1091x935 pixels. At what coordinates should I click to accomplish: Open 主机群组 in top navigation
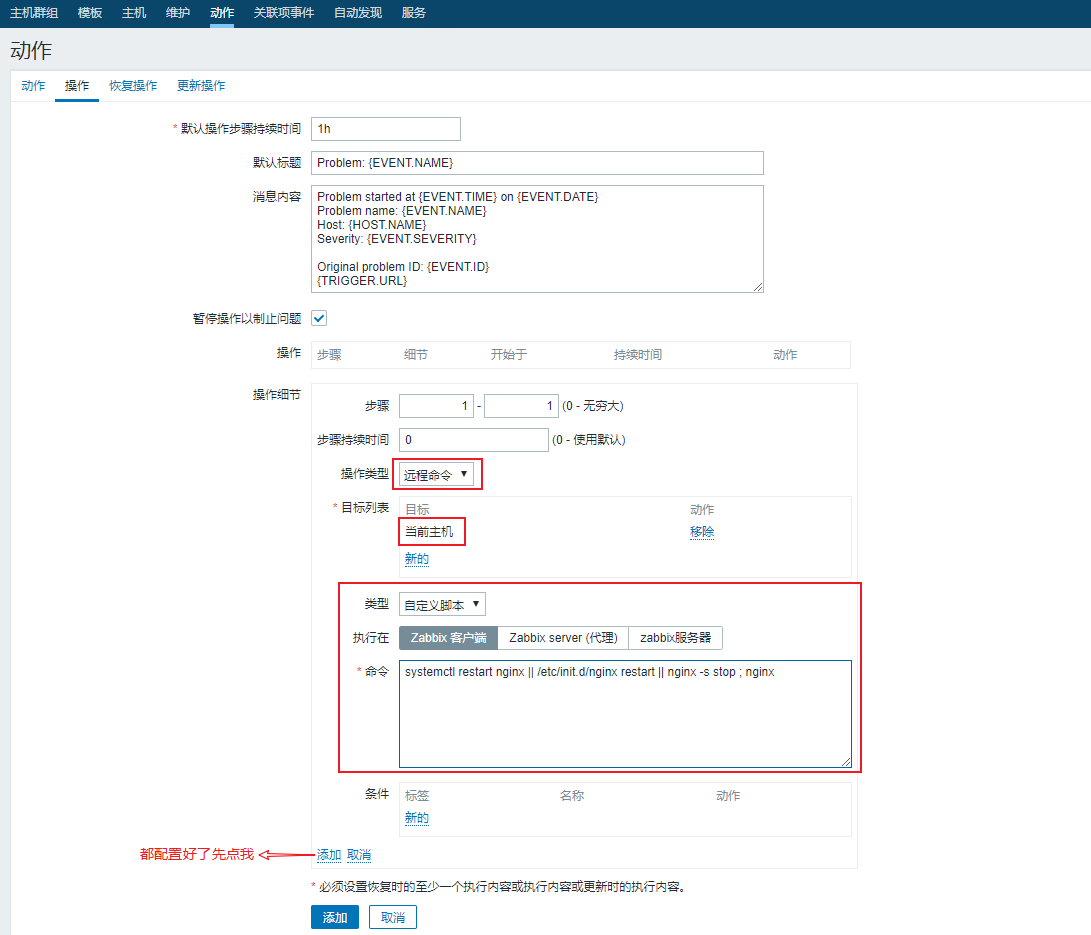[34, 13]
